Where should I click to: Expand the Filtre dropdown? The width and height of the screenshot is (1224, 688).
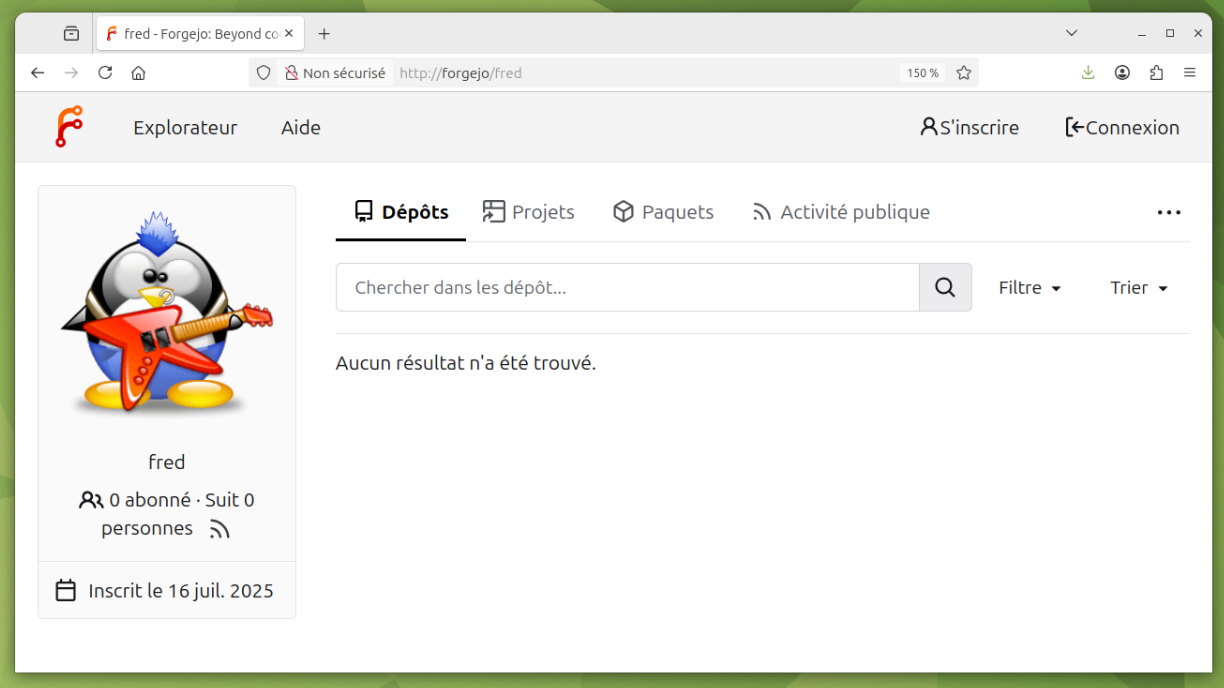click(1030, 288)
